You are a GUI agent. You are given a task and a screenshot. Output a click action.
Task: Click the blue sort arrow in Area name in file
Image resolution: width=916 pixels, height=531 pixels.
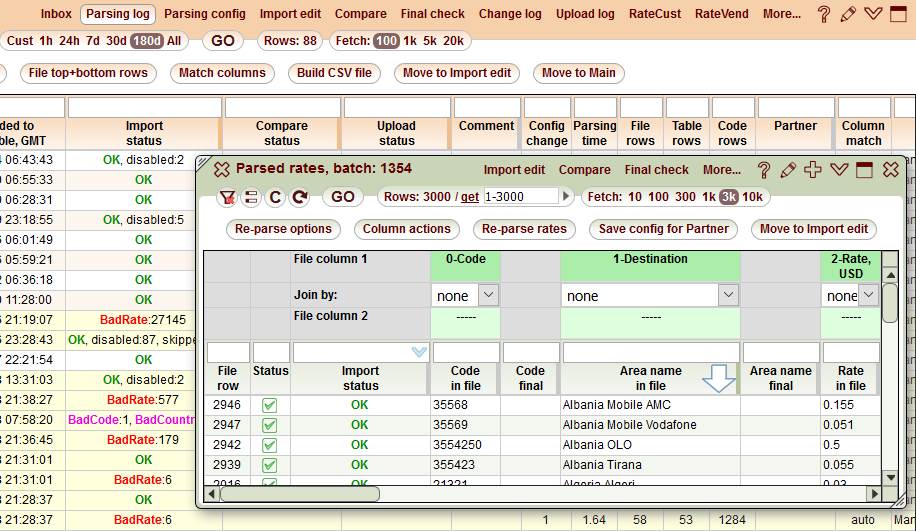tap(719, 378)
